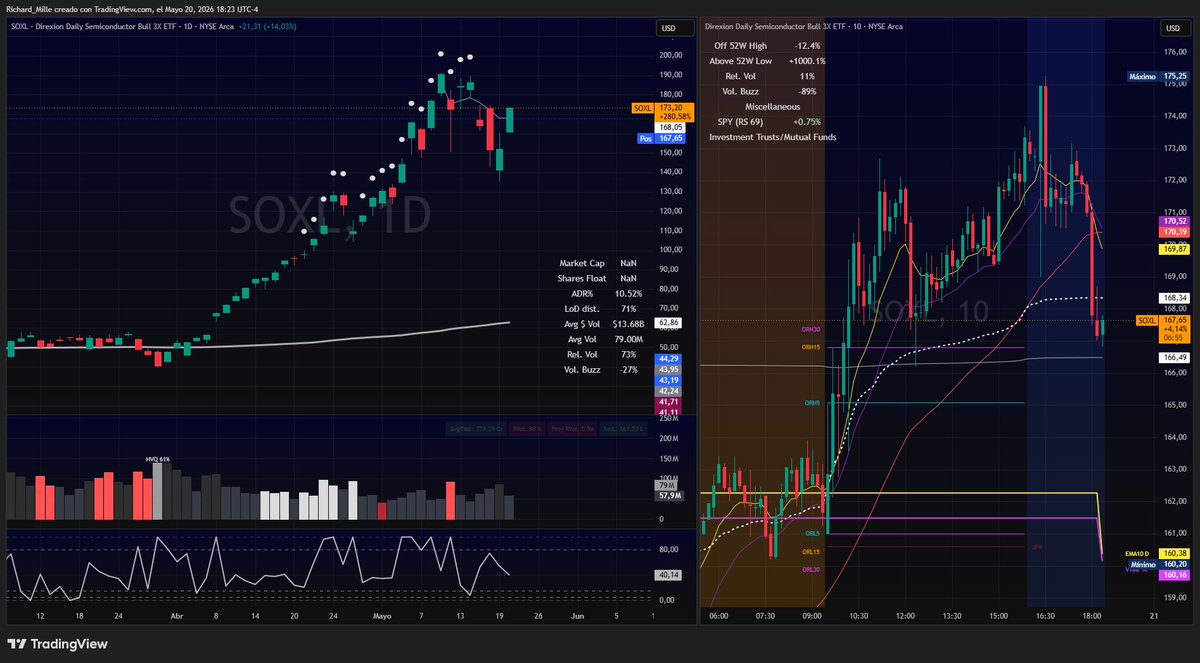1200x663 pixels.
Task: Click the 166,49 price label
Action: 1174,357
